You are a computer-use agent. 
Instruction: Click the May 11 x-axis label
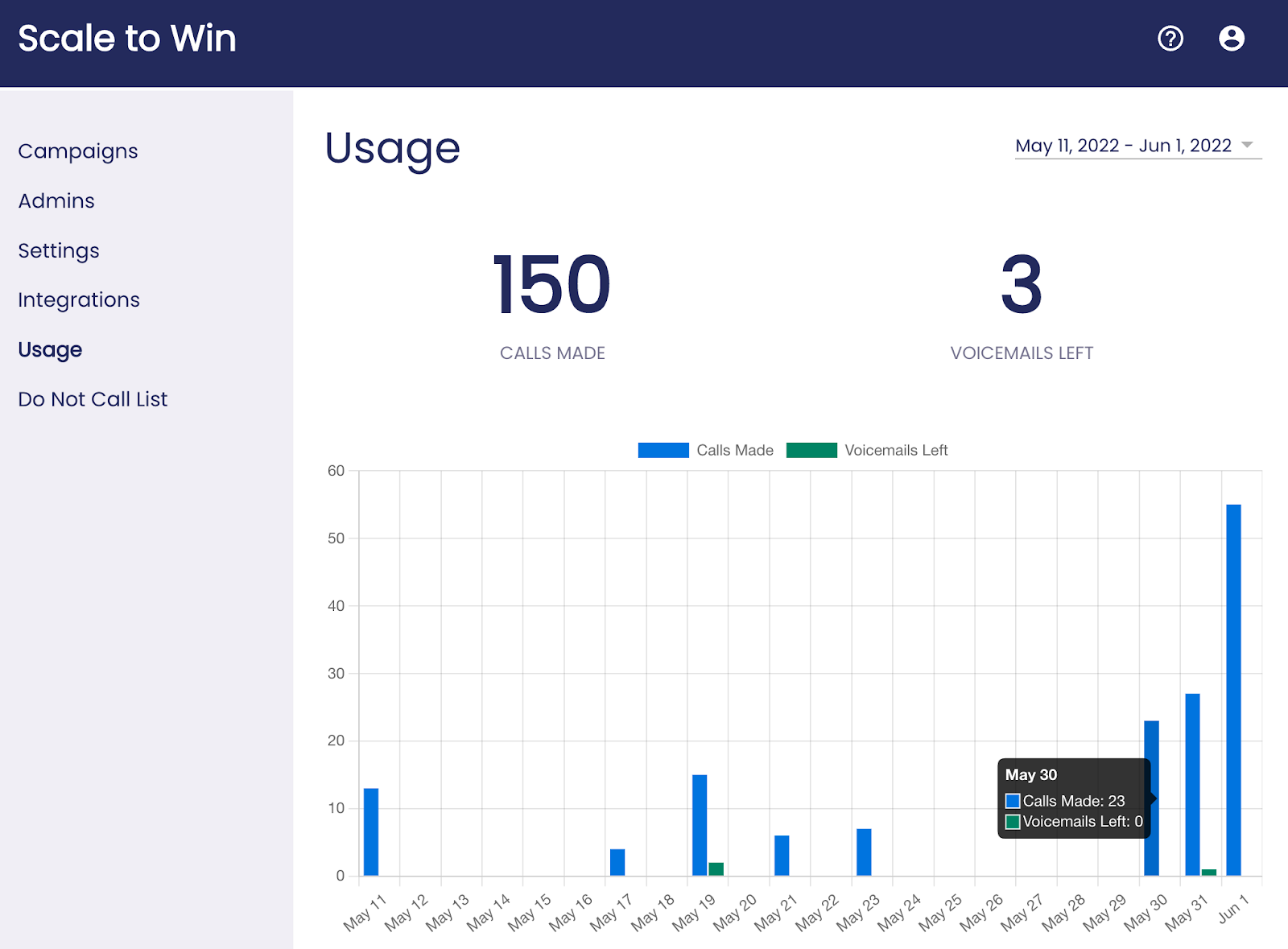(365, 913)
